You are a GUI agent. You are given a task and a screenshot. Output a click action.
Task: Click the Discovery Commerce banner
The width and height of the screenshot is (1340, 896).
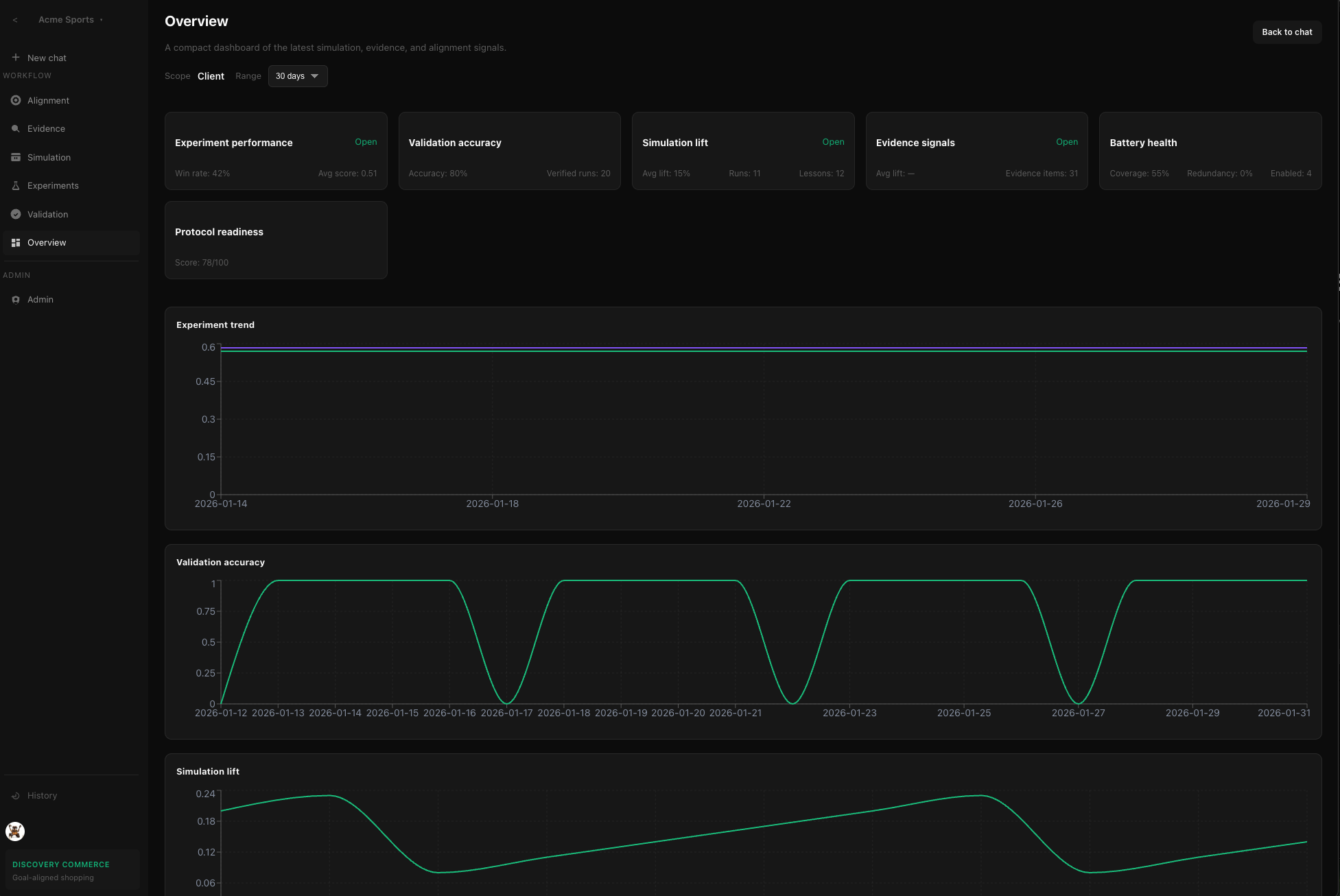coord(71,870)
